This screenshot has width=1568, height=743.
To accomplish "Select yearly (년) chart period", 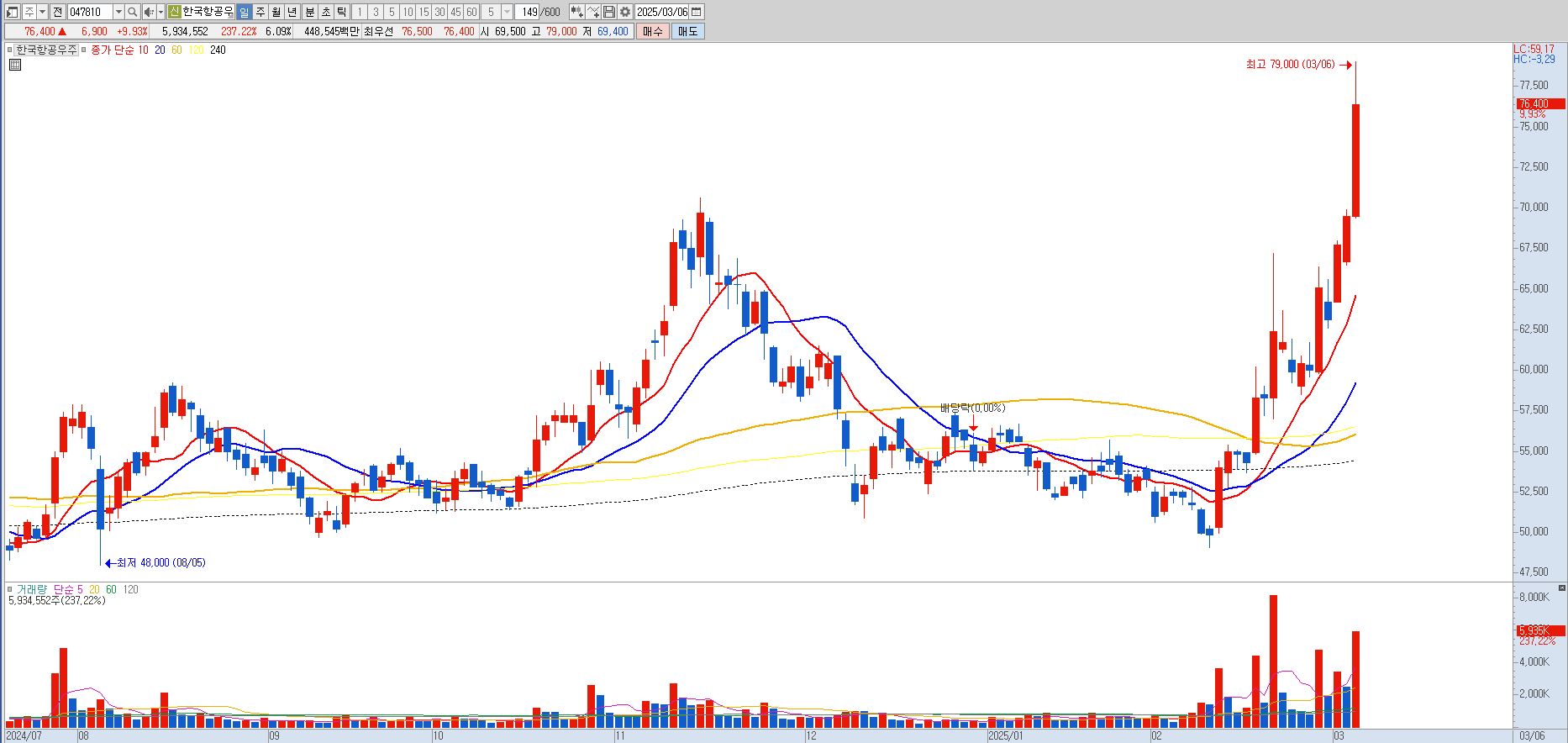I will coord(292,12).
